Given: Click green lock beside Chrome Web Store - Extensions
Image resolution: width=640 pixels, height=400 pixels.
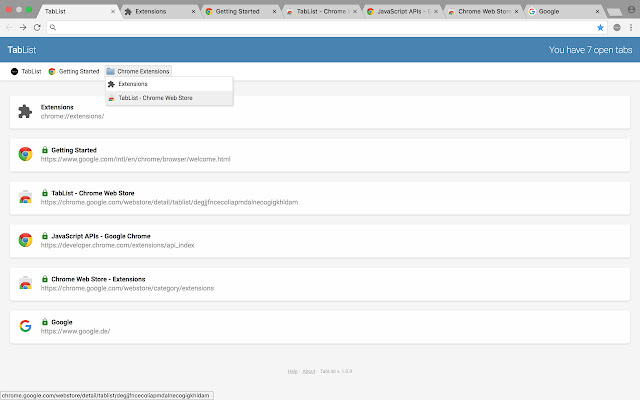Looking at the screenshot, I should pos(45,279).
